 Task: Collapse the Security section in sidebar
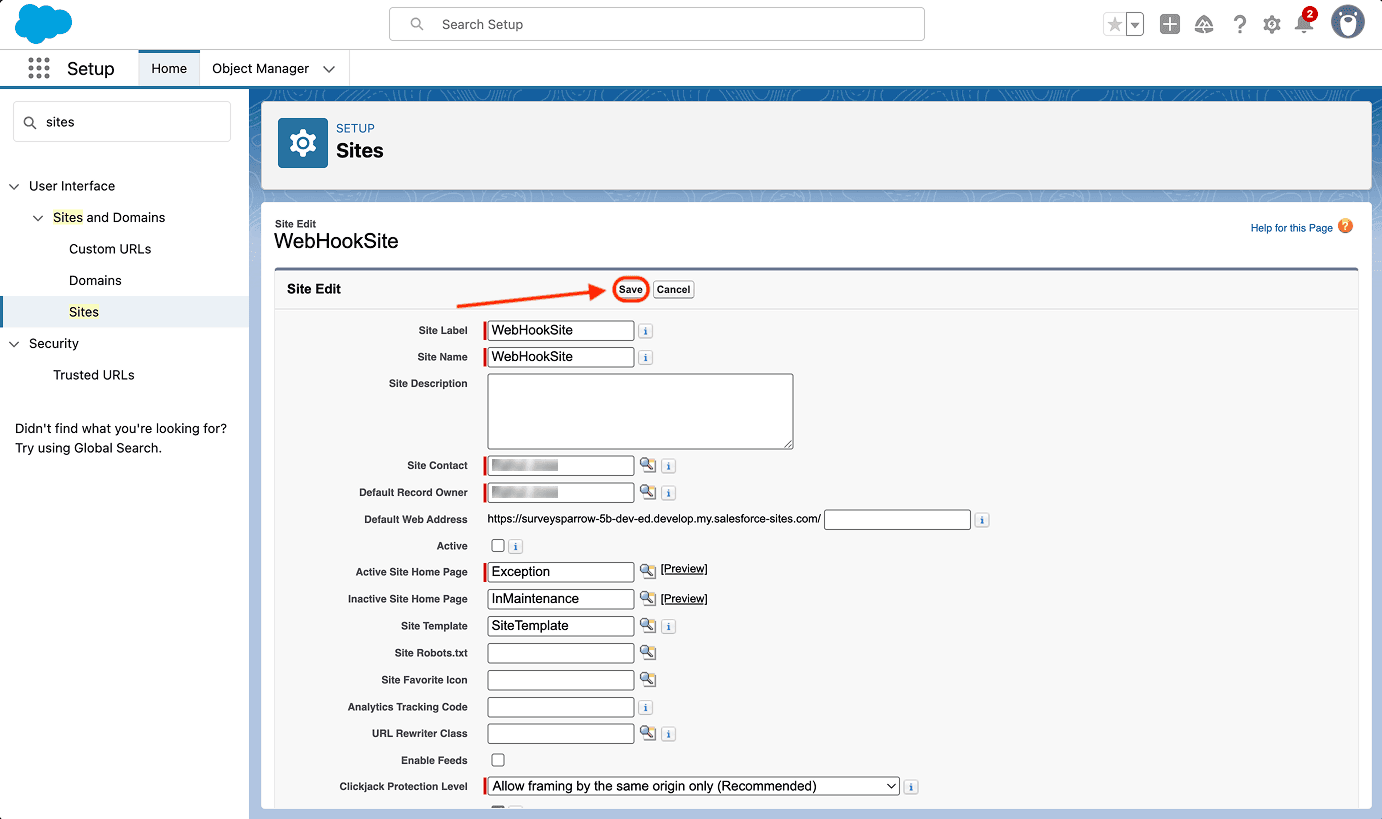[x=14, y=344]
